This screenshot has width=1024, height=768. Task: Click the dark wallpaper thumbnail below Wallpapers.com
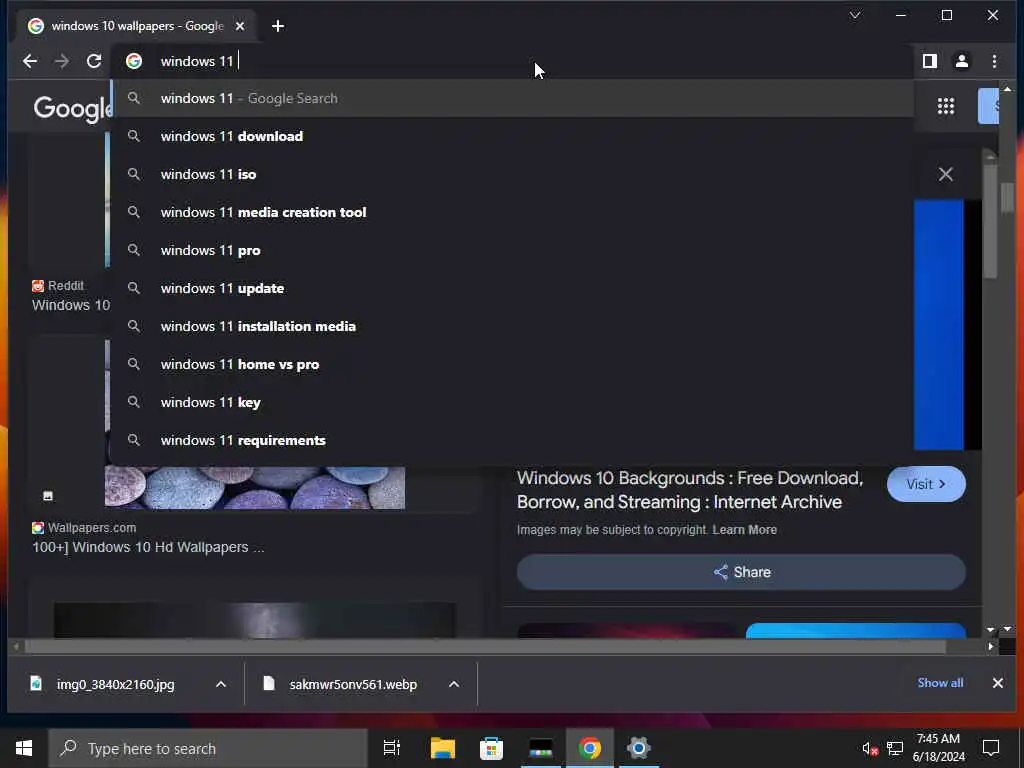[x=255, y=620]
